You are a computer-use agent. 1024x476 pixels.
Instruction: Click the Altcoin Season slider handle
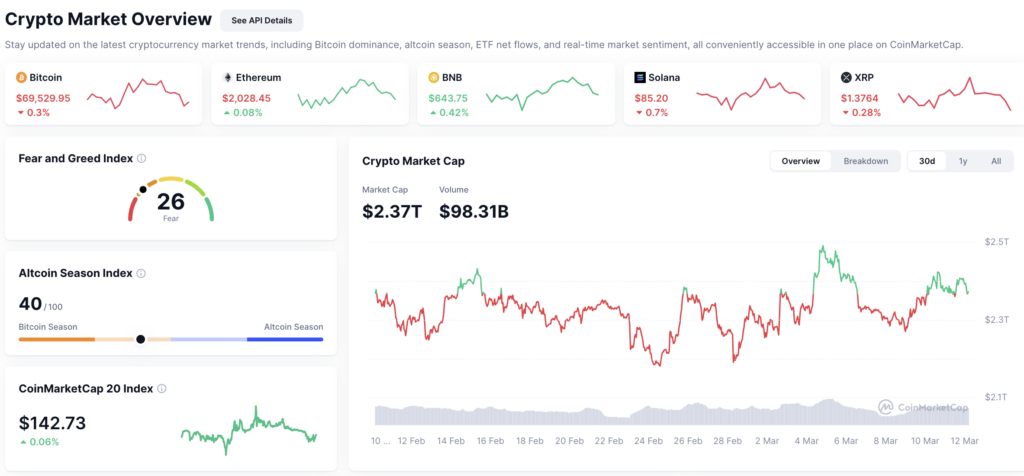(x=140, y=339)
